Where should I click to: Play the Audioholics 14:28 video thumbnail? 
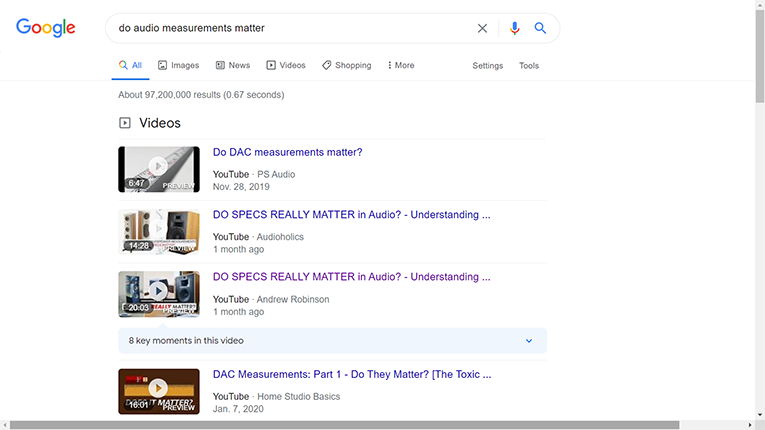click(x=159, y=232)
